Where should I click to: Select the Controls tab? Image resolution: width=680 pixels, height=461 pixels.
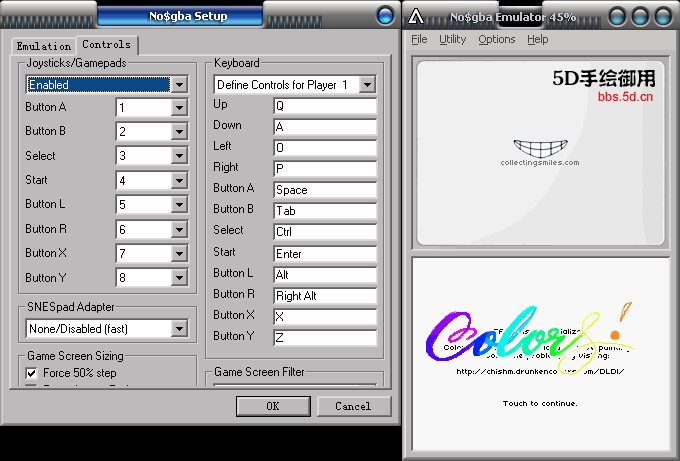tap(107, 45)
